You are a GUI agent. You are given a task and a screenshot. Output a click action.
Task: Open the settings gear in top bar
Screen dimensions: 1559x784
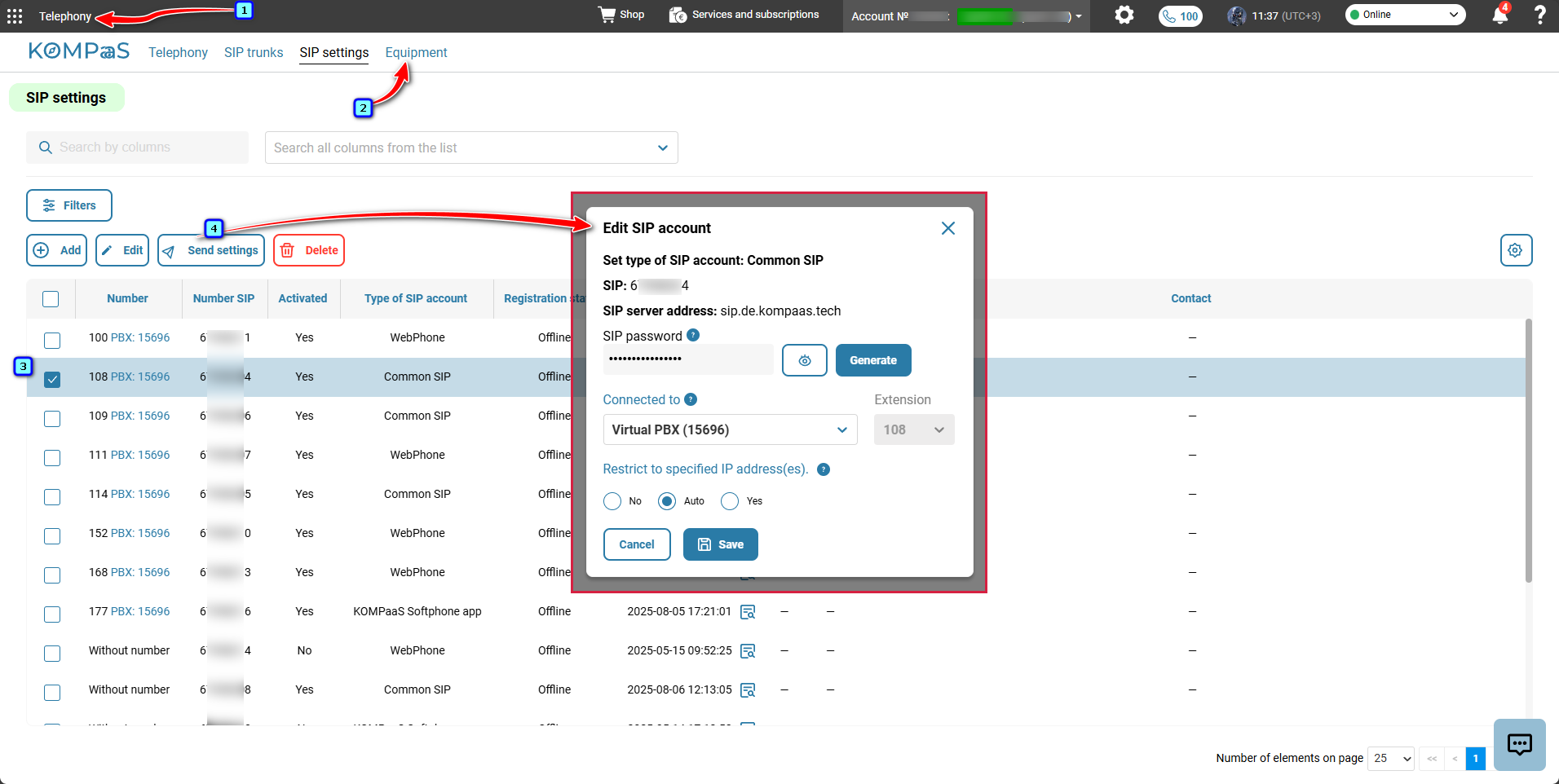click(1124, 15)
